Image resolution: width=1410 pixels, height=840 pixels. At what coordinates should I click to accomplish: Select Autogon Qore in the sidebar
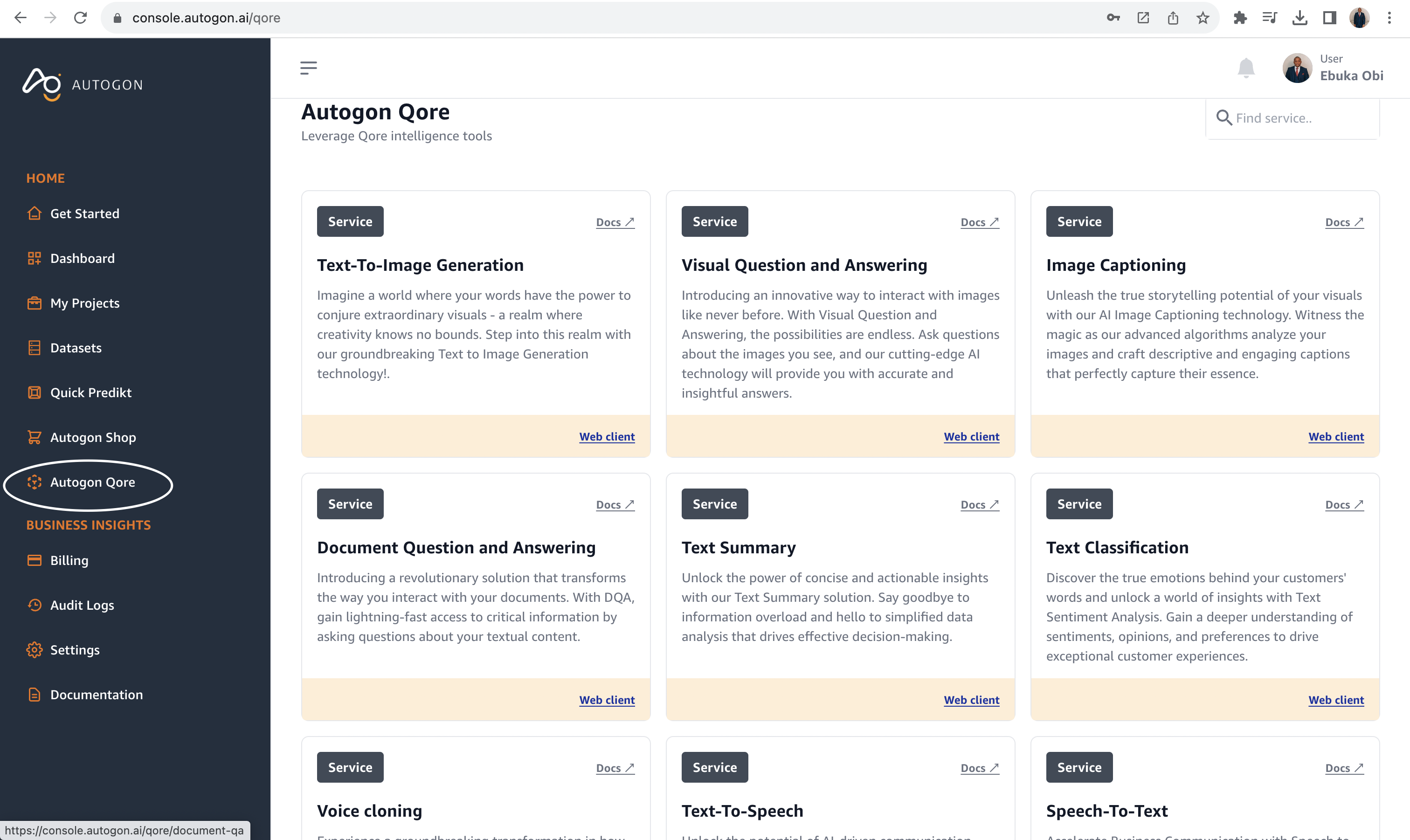pyautogui.click(x=93, y=482)
